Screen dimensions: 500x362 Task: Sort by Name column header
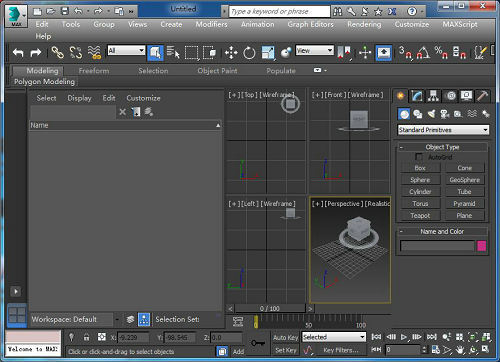pos(125,125)
